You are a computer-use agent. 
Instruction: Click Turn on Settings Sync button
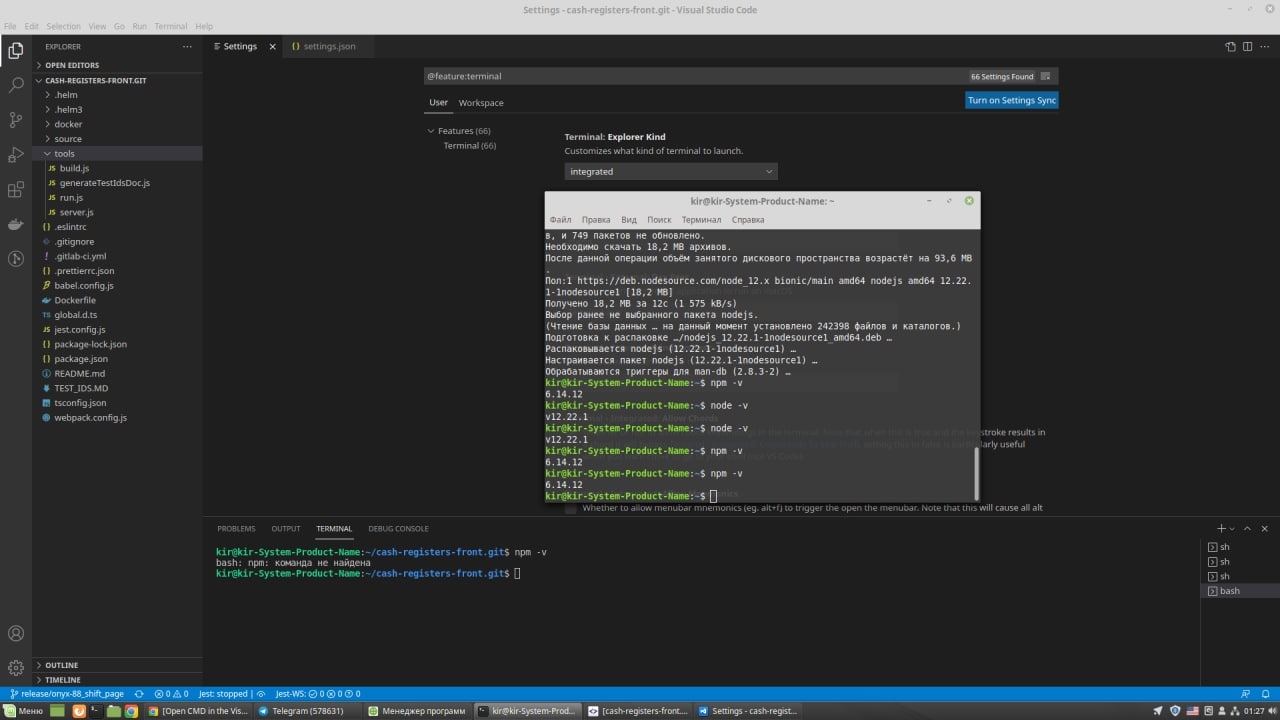1012,100
